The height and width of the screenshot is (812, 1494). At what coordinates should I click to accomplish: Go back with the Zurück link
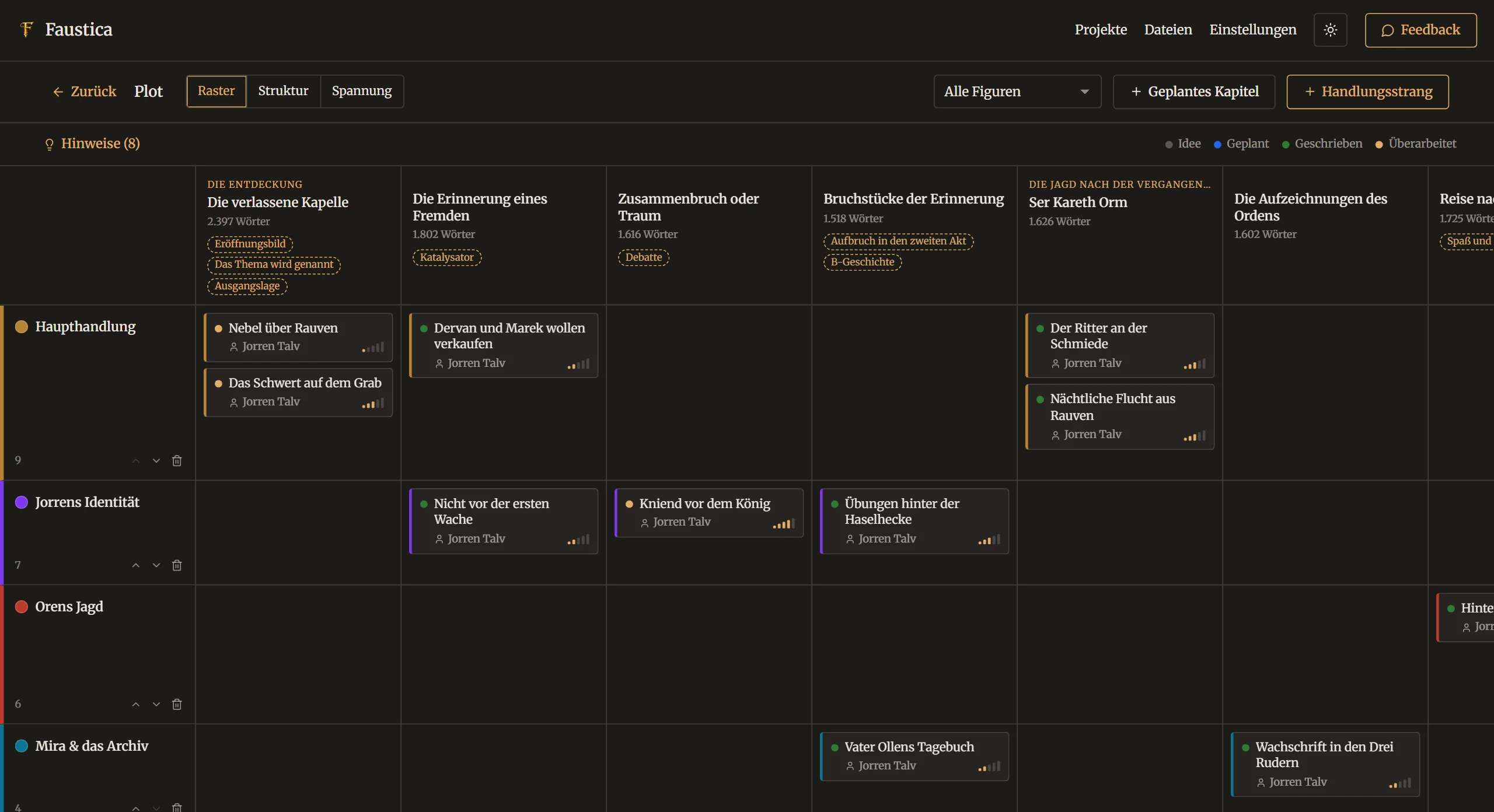coord(85,92)
